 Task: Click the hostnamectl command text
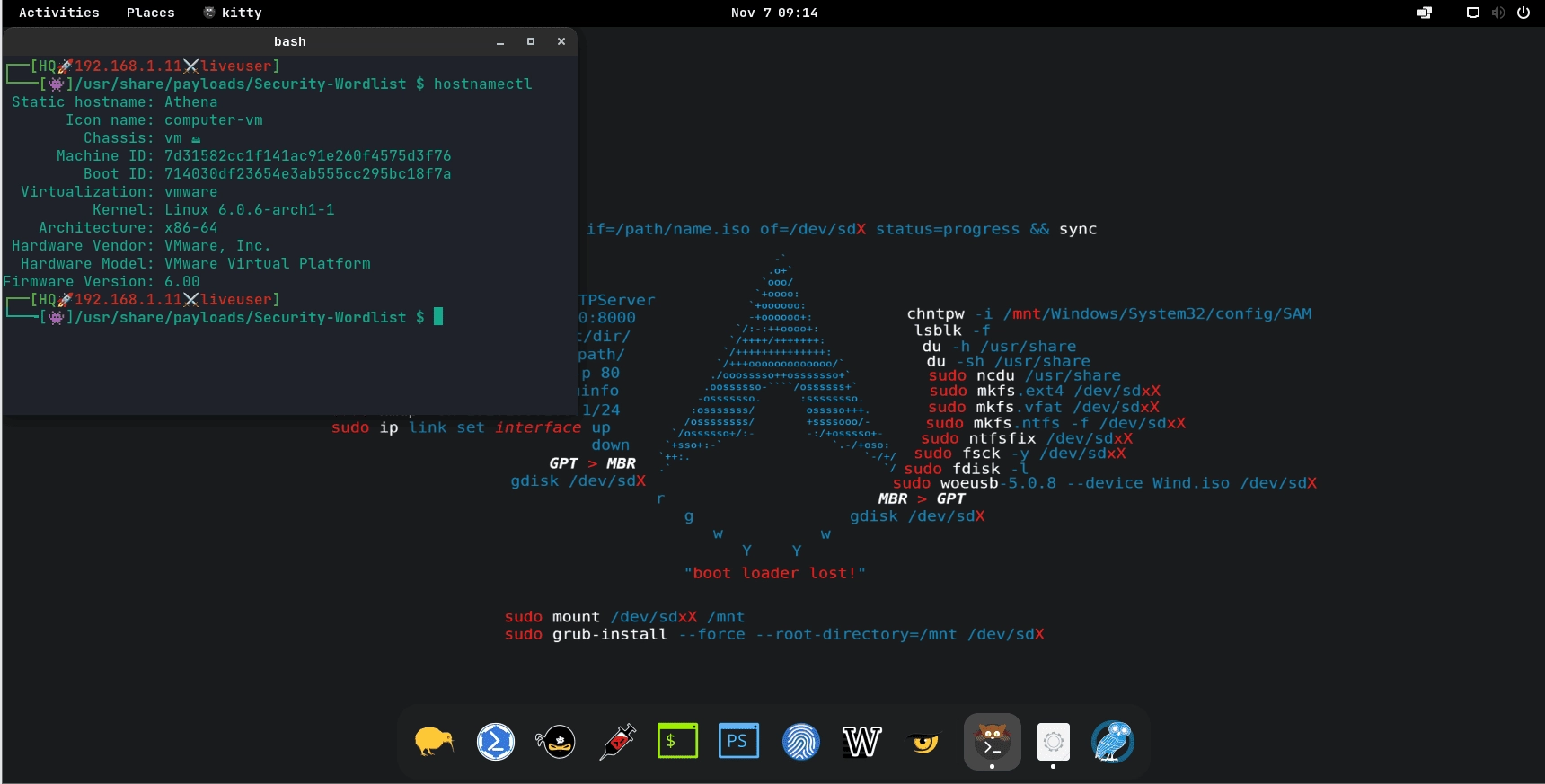click(x=483, y=84)
